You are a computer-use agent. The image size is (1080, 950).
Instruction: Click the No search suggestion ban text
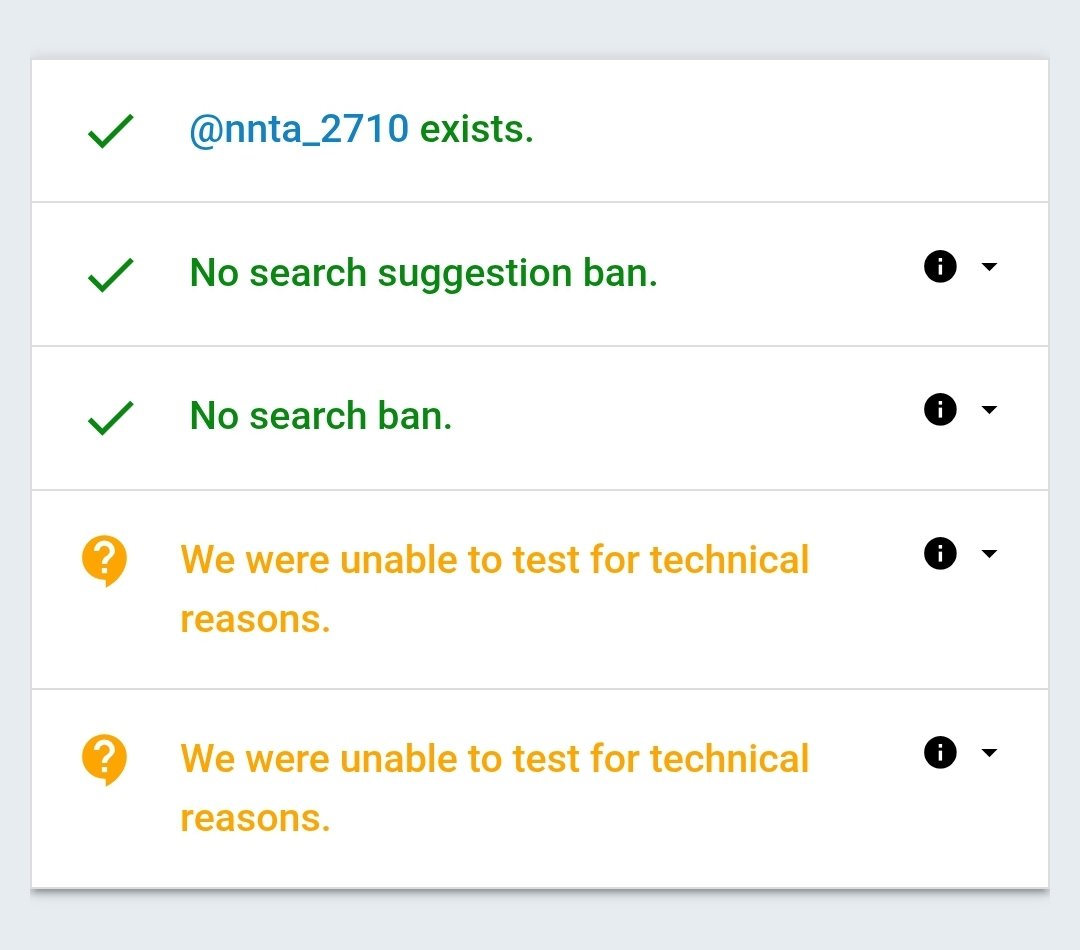click(423, 272)
